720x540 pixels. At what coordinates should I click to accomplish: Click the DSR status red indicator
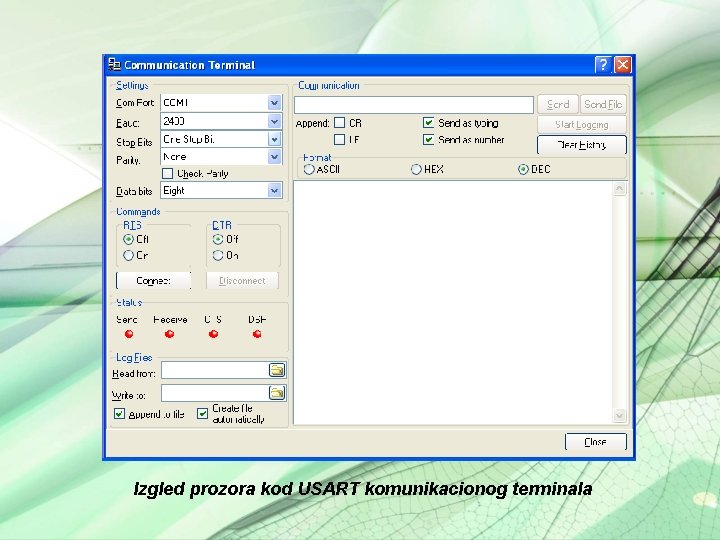(257, 334)
